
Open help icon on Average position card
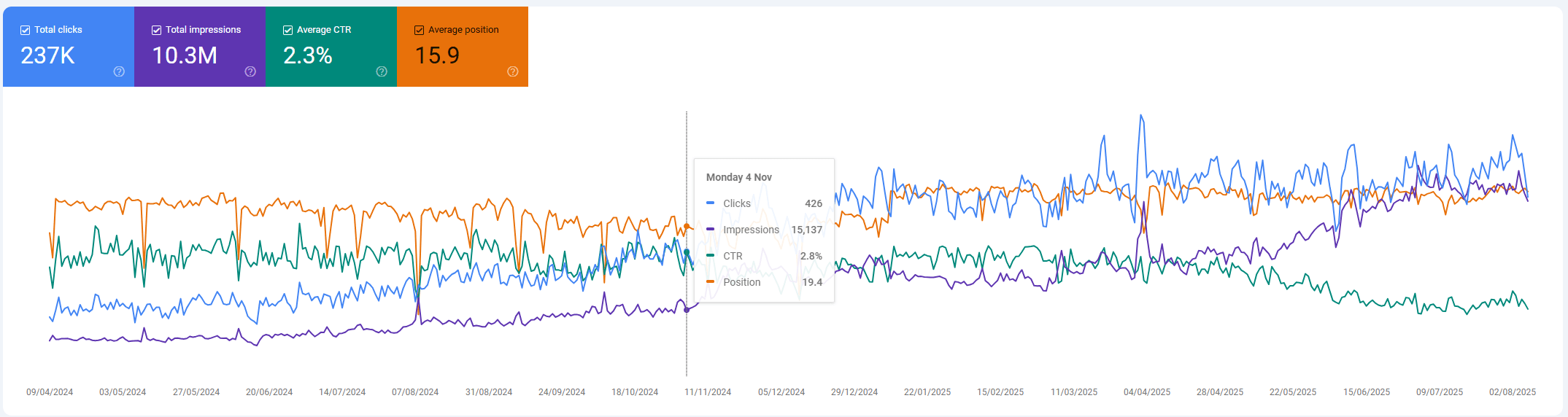tap(513, 71)
